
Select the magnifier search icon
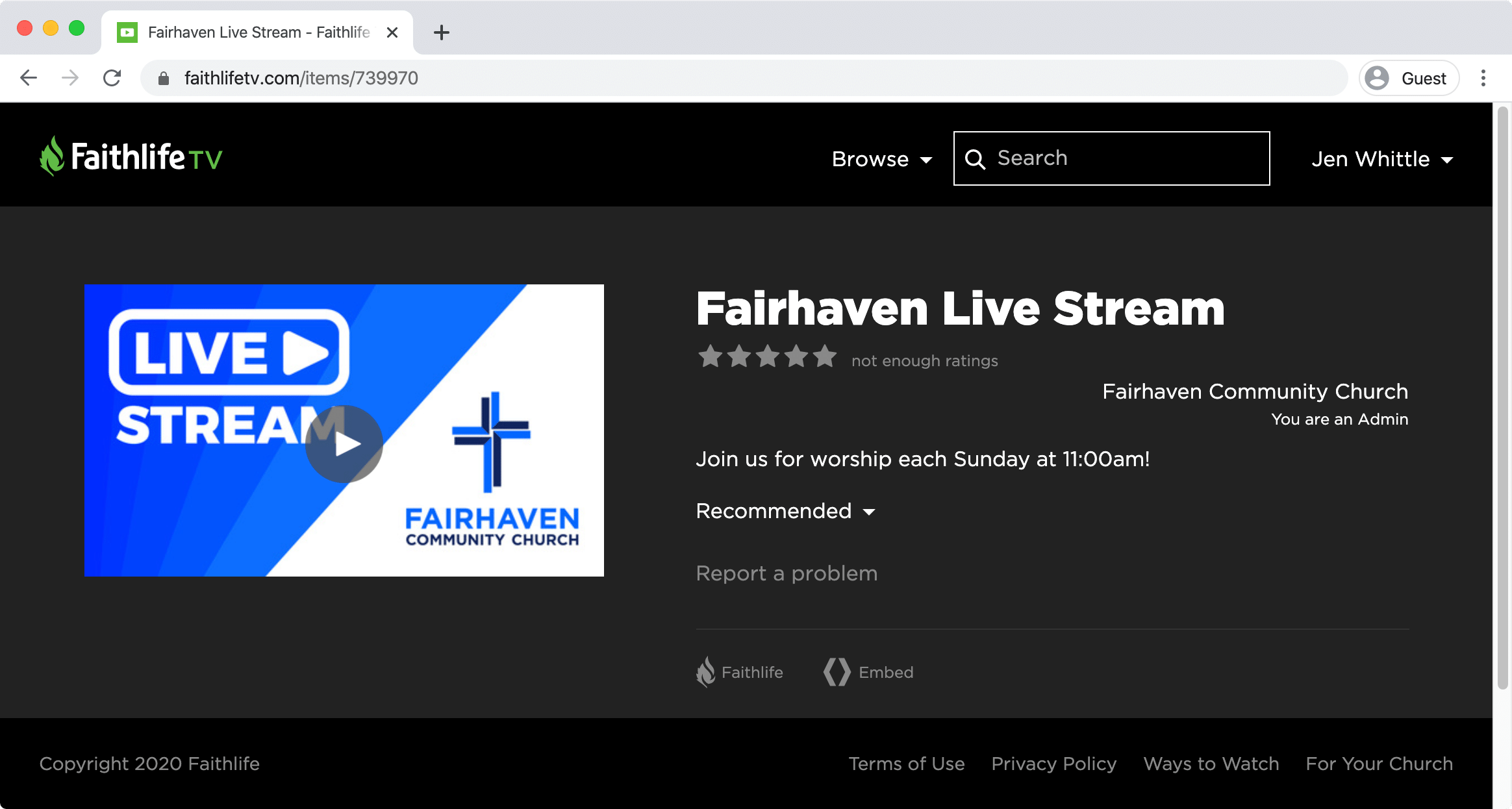click(x=975, y=159)
